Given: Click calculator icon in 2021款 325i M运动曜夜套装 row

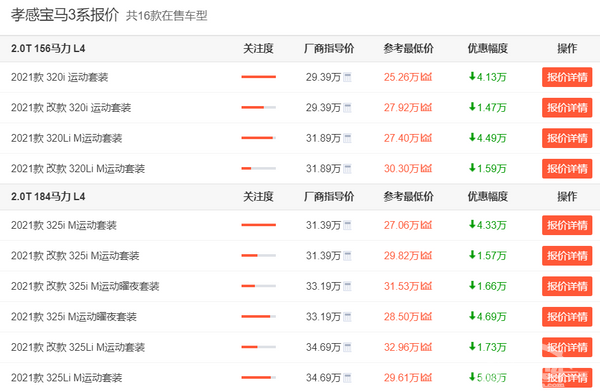Looking at the screenshot, I should (347, 317).
